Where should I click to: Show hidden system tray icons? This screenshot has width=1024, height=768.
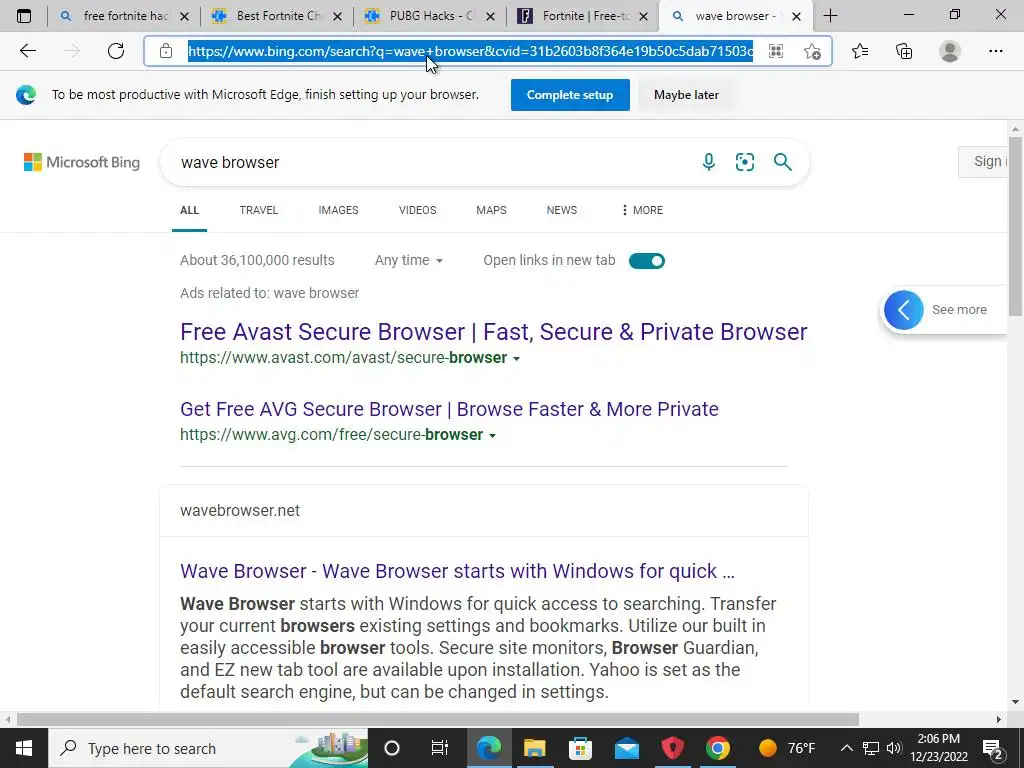click(846, 748)
